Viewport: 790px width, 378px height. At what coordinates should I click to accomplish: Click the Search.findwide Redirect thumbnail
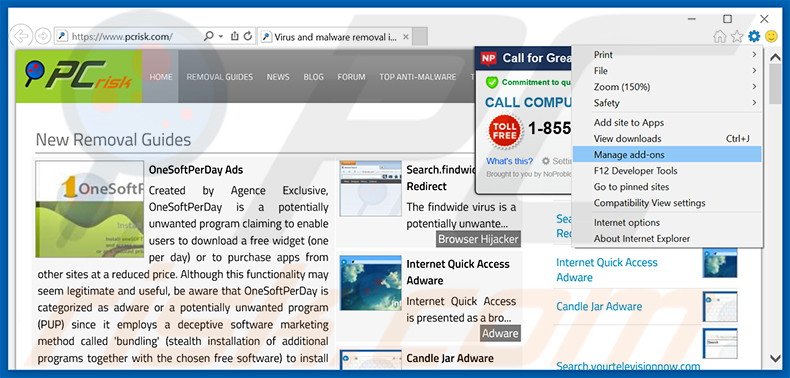pos(370,188)
